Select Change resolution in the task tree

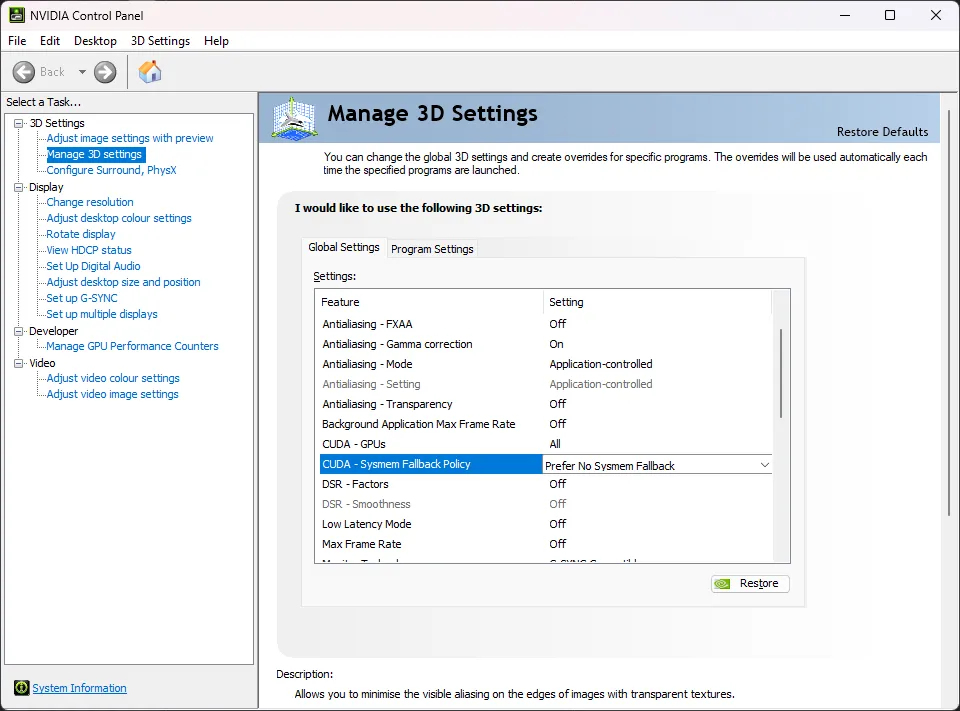[90, 202]
